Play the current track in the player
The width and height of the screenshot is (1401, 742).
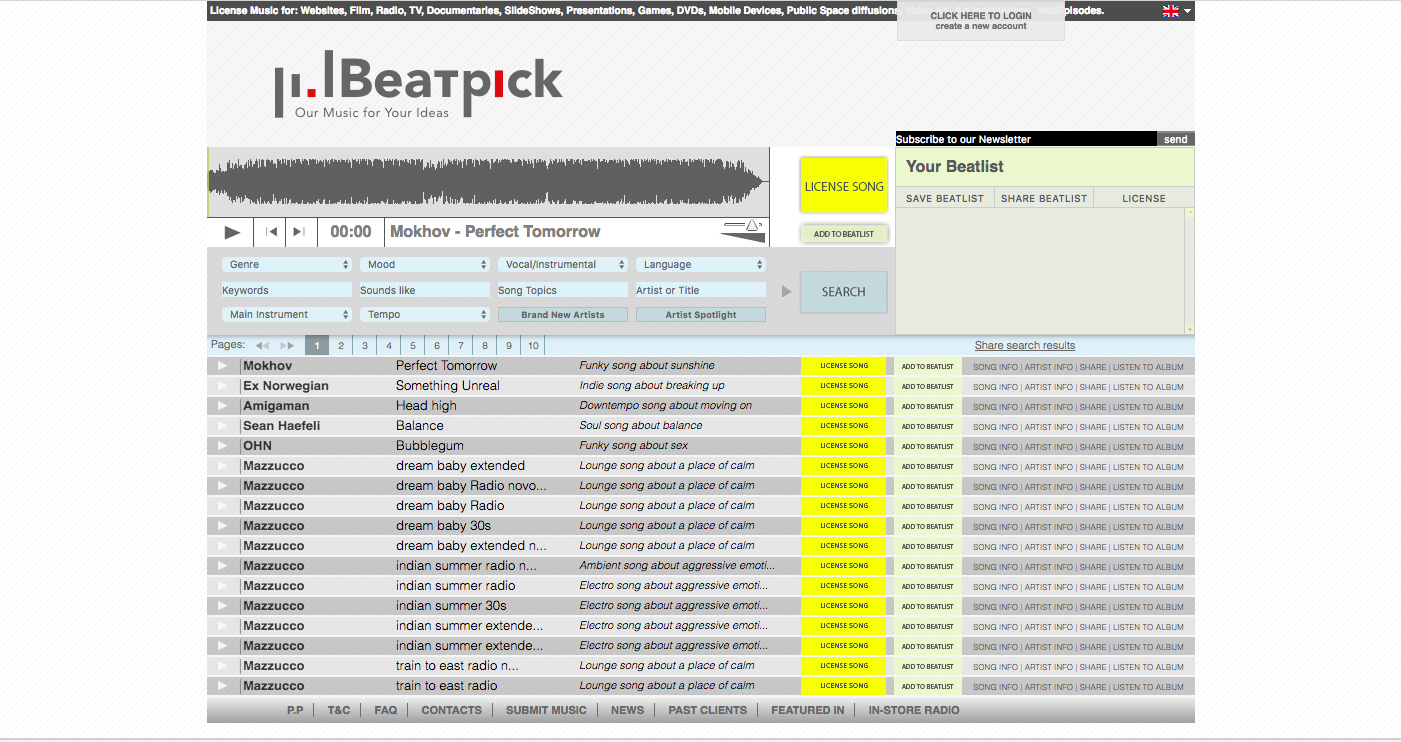tap(232, 232)
